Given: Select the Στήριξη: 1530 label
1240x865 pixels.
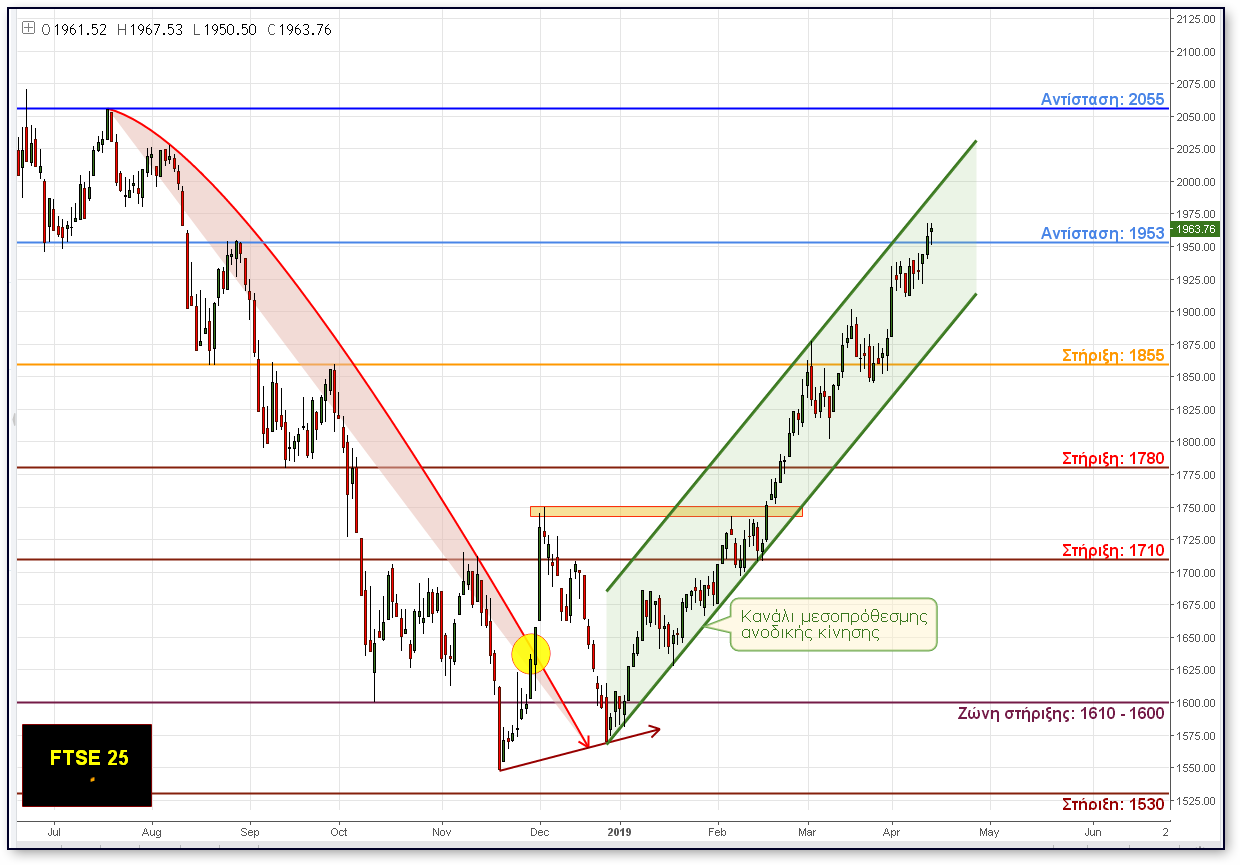Looking at the screenshot, I should 1113,804.
